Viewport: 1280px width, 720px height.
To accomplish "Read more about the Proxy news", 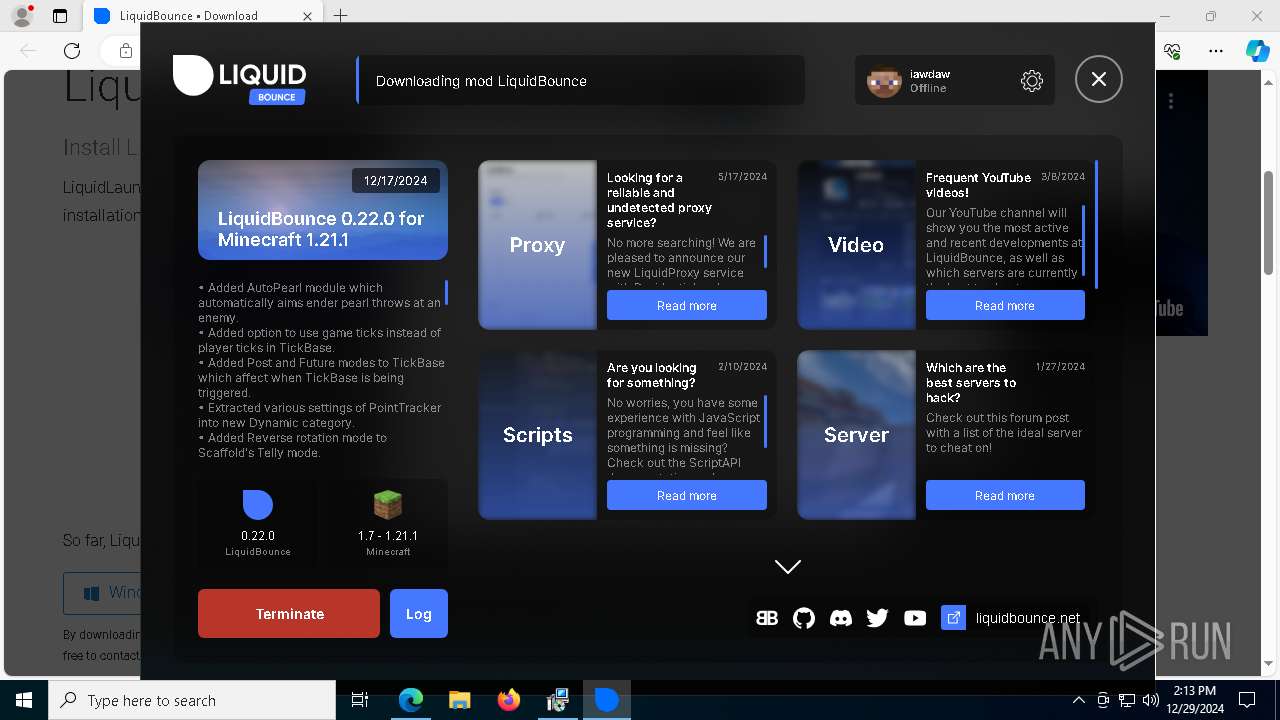I will (687, 305).
